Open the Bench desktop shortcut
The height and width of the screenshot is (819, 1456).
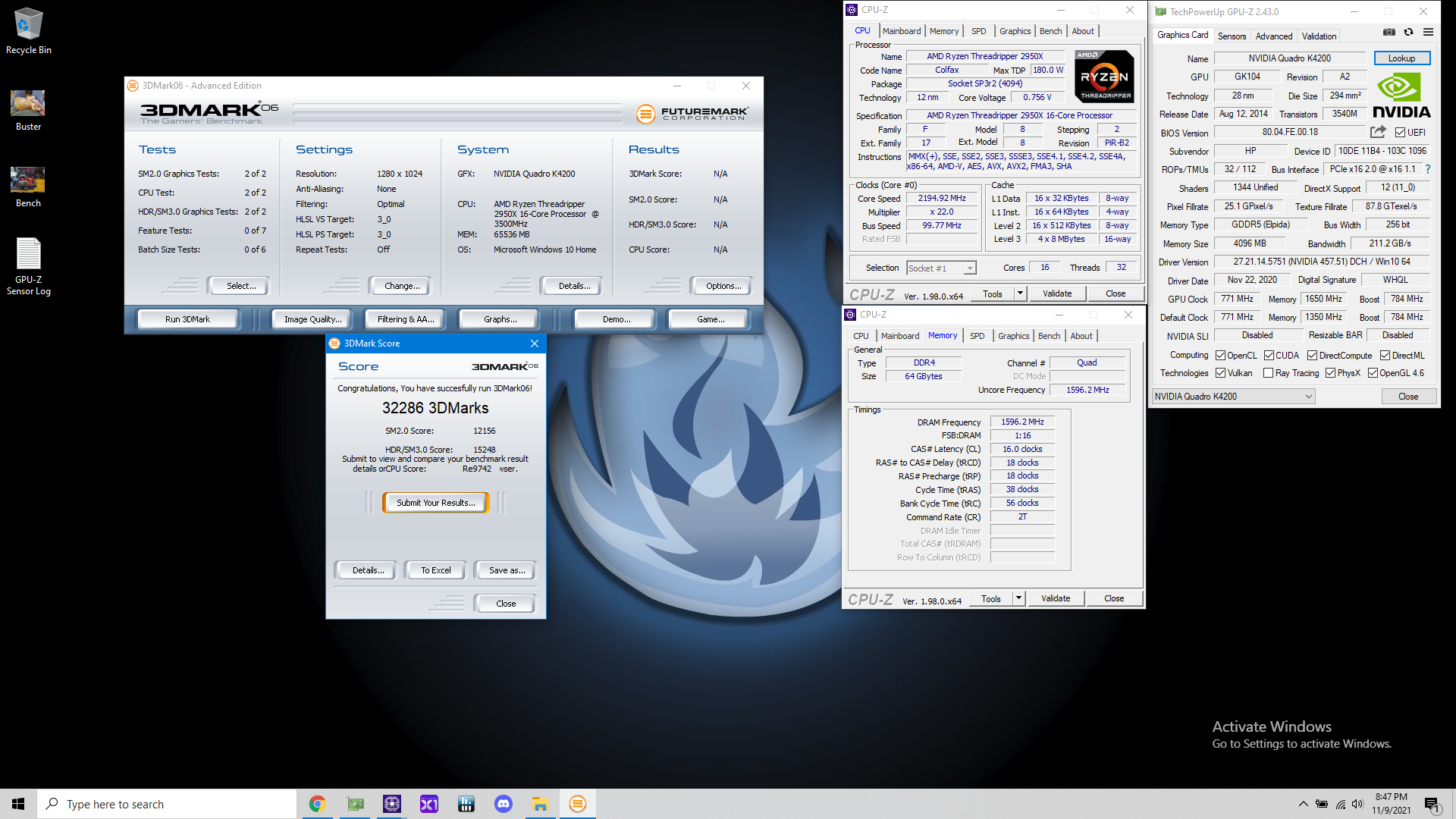point(28,187)
